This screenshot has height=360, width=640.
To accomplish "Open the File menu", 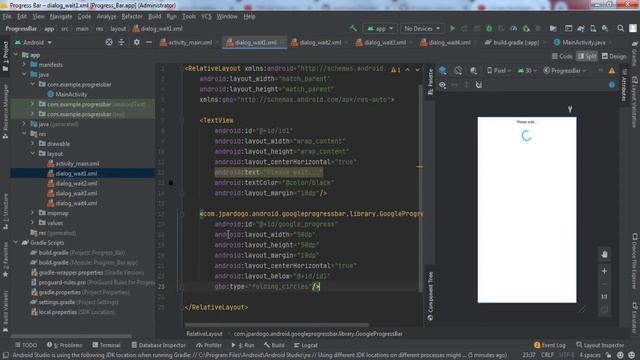I will pos(7,17).
